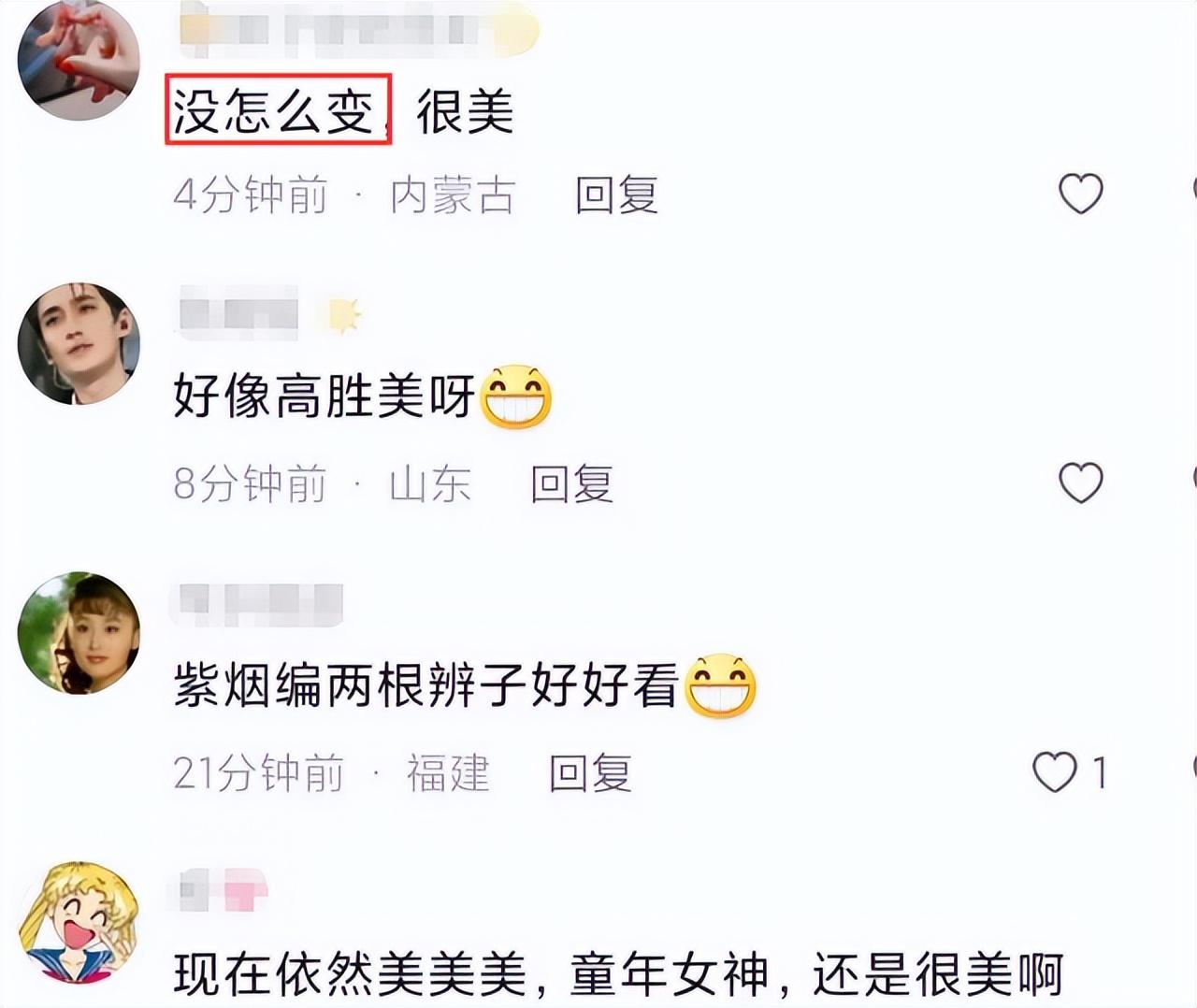Click the sun badge beside second username
The image size is (1197, 1008).
pyautogui.click(x=344, y=316)
